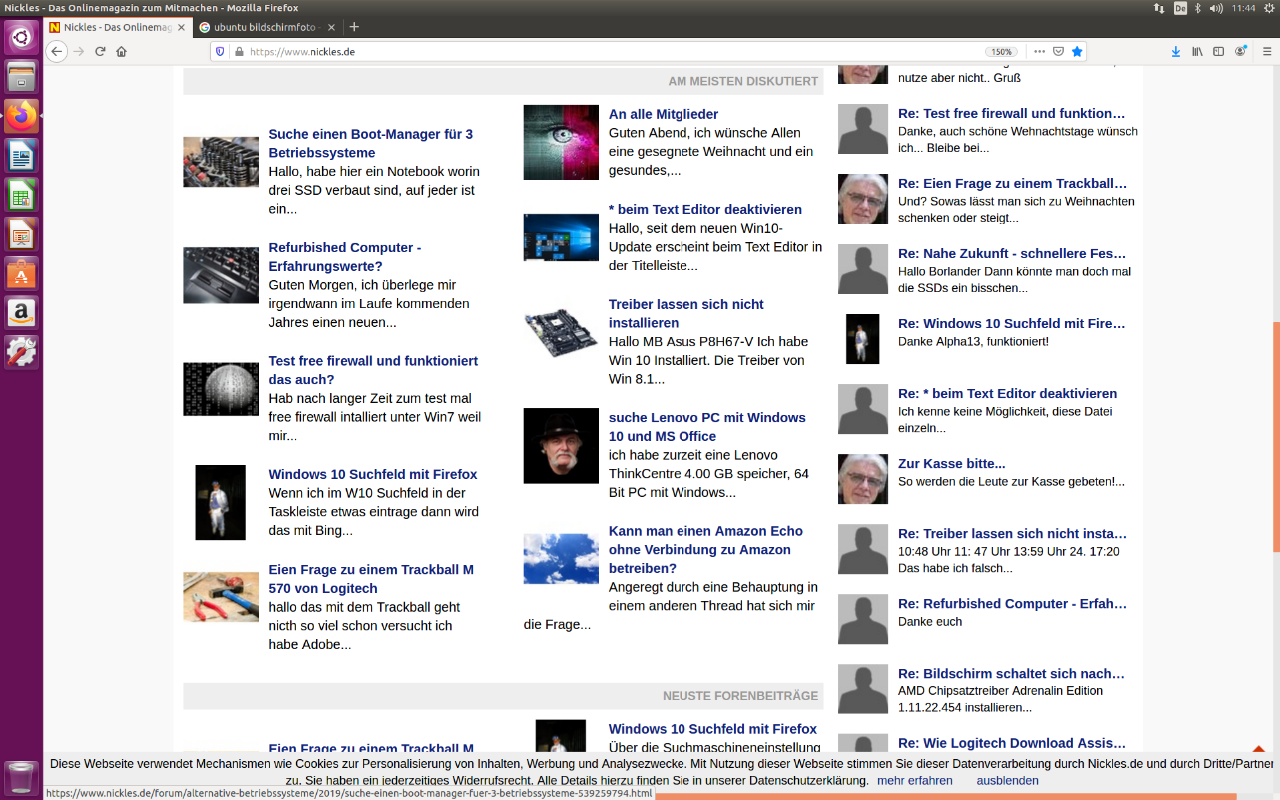Open the Bluetooth indicator

coord(1198,8)
